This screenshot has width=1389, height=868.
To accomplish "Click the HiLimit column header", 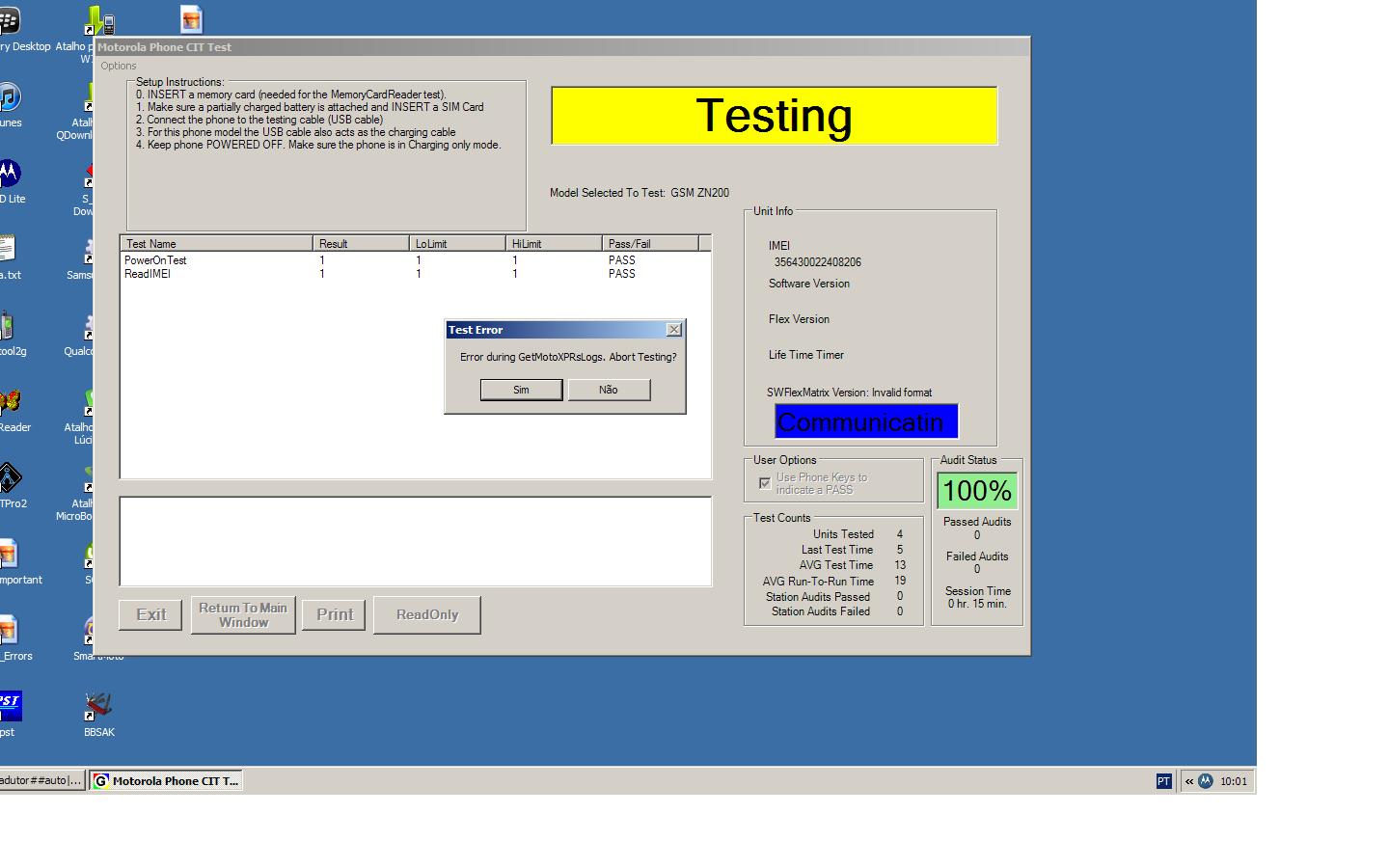I will pos(555,243).
